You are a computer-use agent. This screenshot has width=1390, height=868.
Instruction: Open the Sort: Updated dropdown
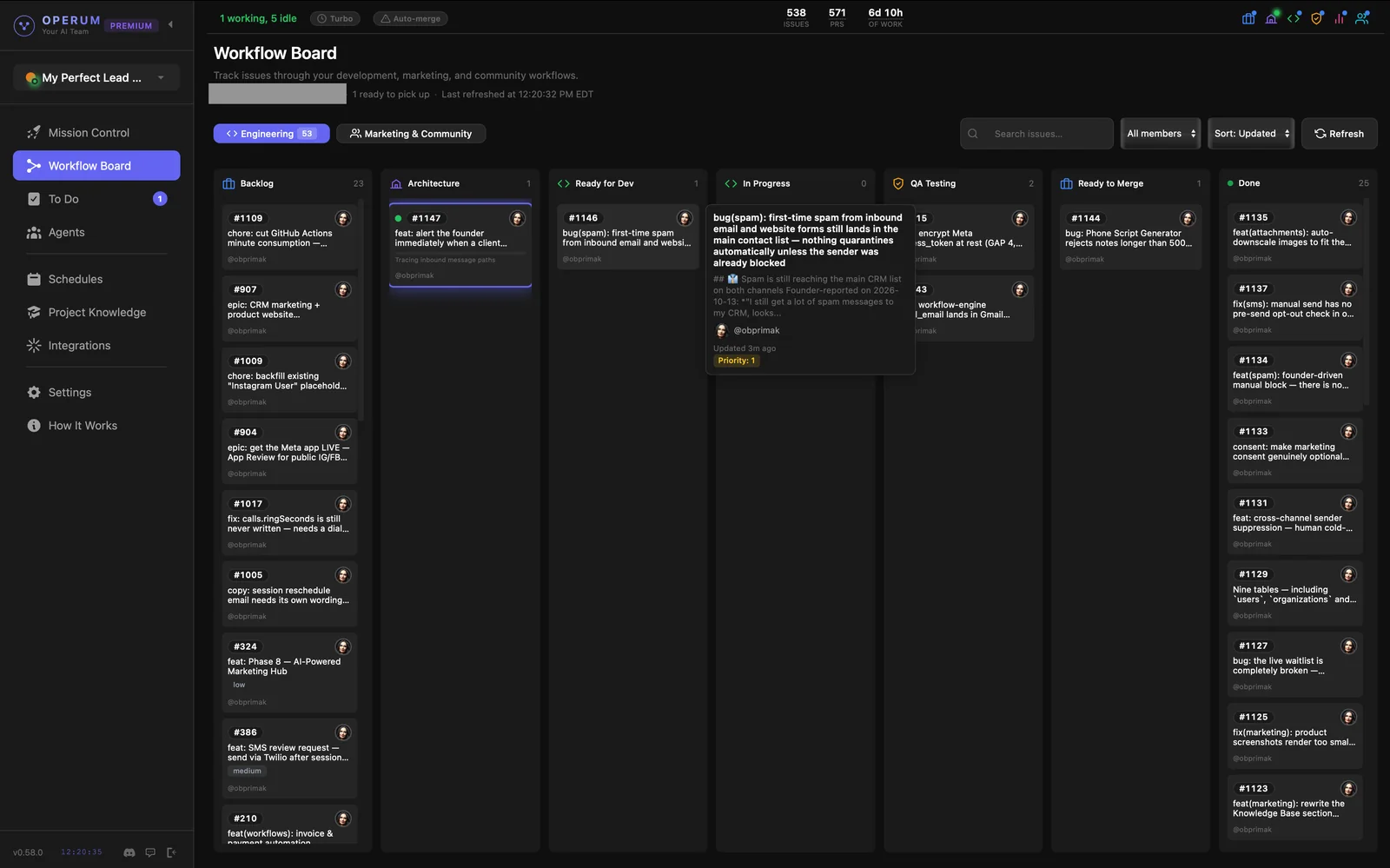click(1251, 134)
